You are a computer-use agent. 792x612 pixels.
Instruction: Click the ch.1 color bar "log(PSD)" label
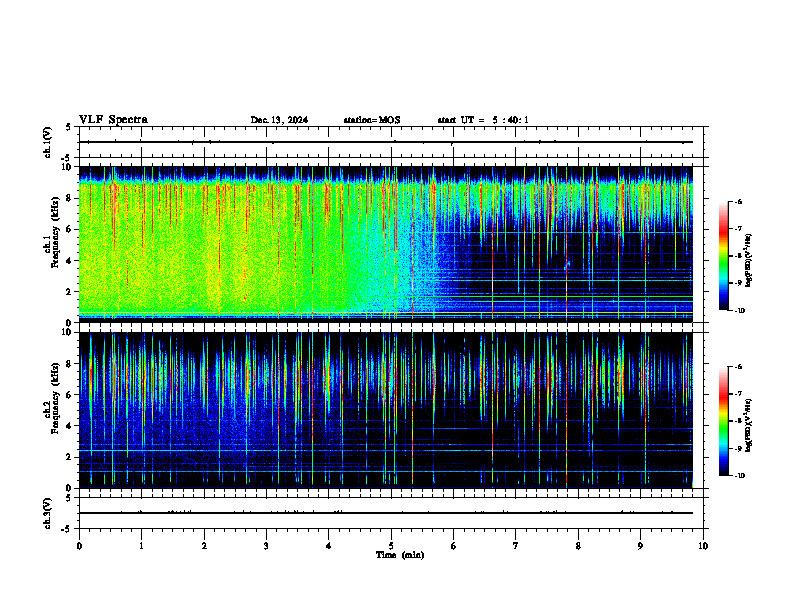click(749, 261)
